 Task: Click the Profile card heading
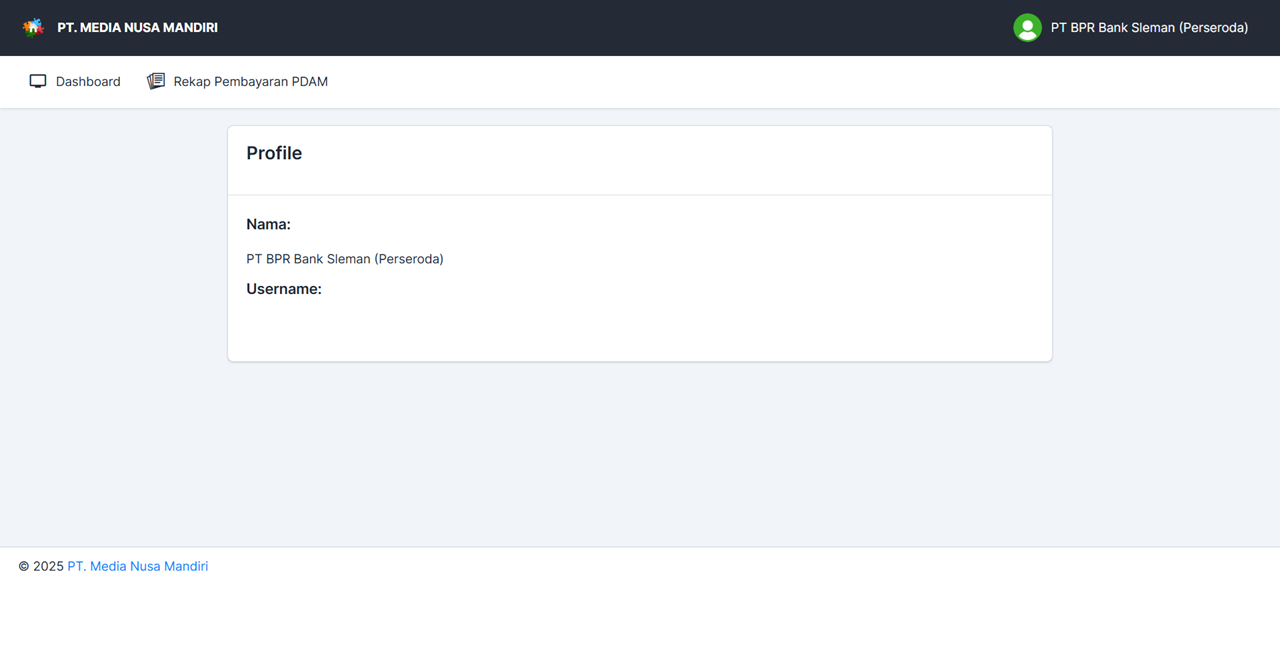(274, 153)
